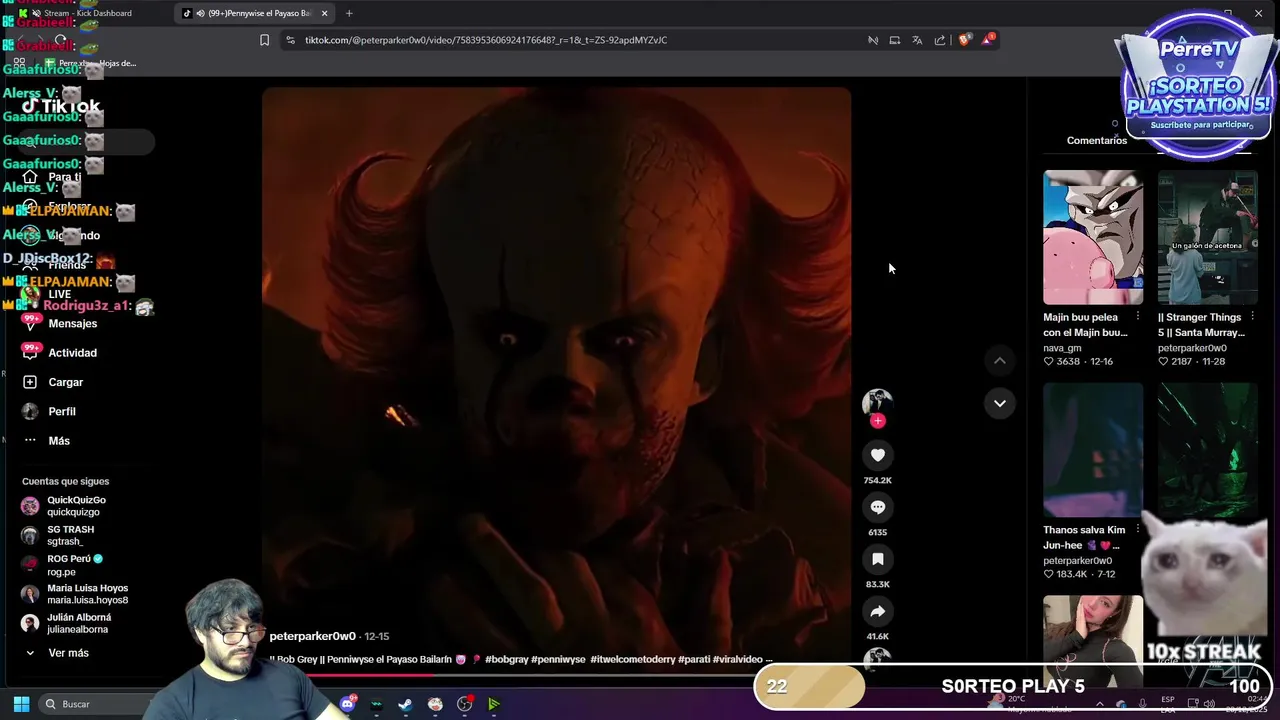
Task: Click the #itwelcometoderry hashtag
Action: coord(632,660)
